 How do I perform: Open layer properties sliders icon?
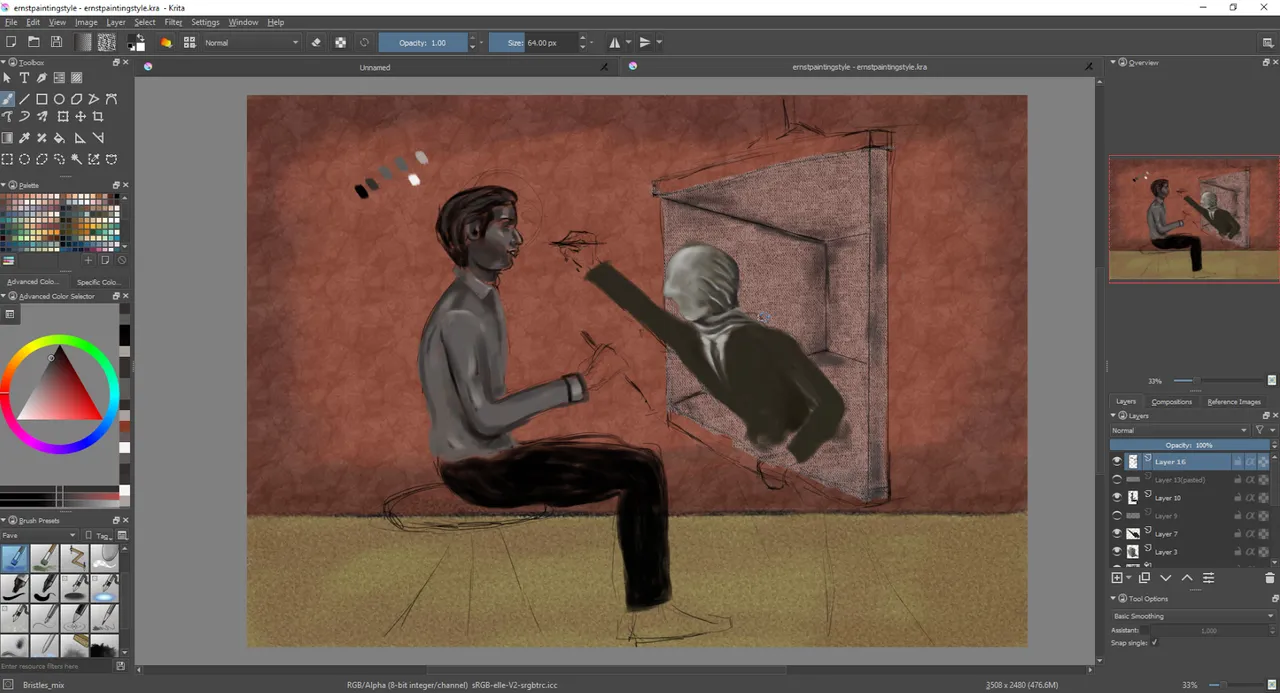(x=1208, y=578)
